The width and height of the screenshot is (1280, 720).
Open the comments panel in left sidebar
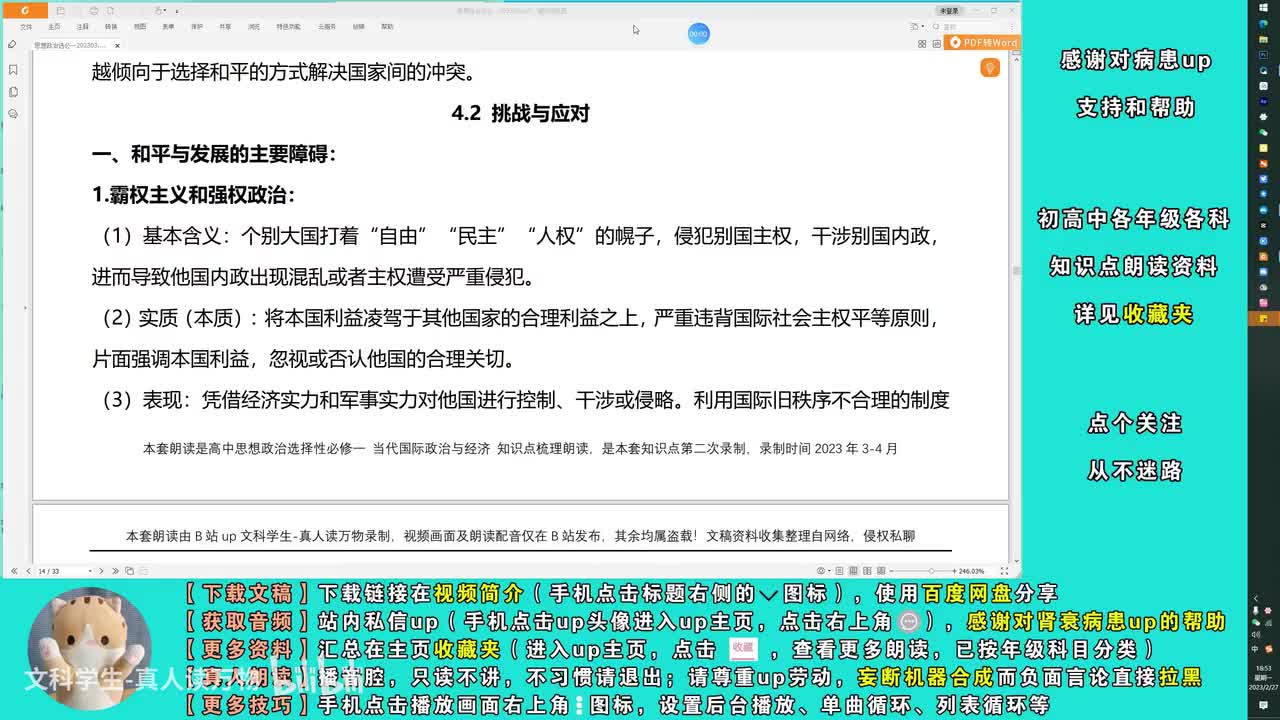tap(13, 114)
